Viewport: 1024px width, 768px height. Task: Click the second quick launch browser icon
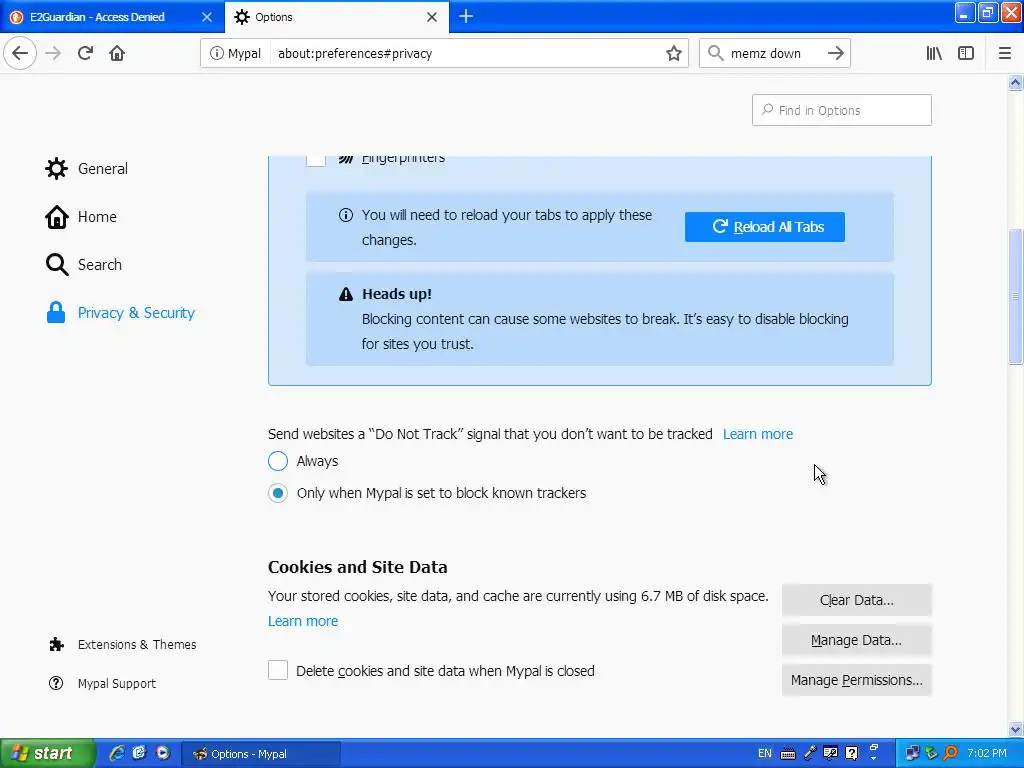point(139,753)
